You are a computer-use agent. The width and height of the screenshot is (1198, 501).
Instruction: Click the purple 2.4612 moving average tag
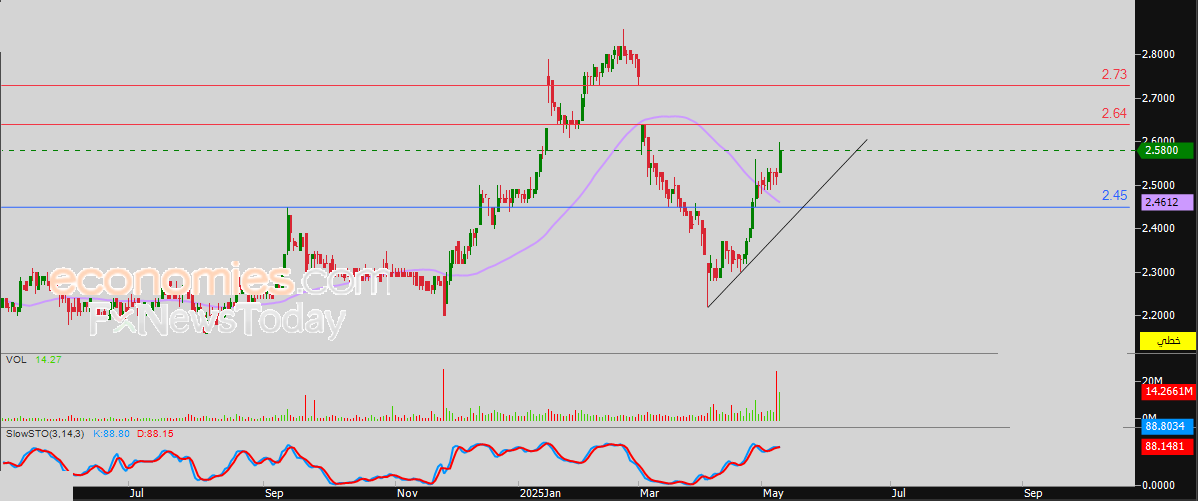pyautogui.click(x=1167, y=202)
